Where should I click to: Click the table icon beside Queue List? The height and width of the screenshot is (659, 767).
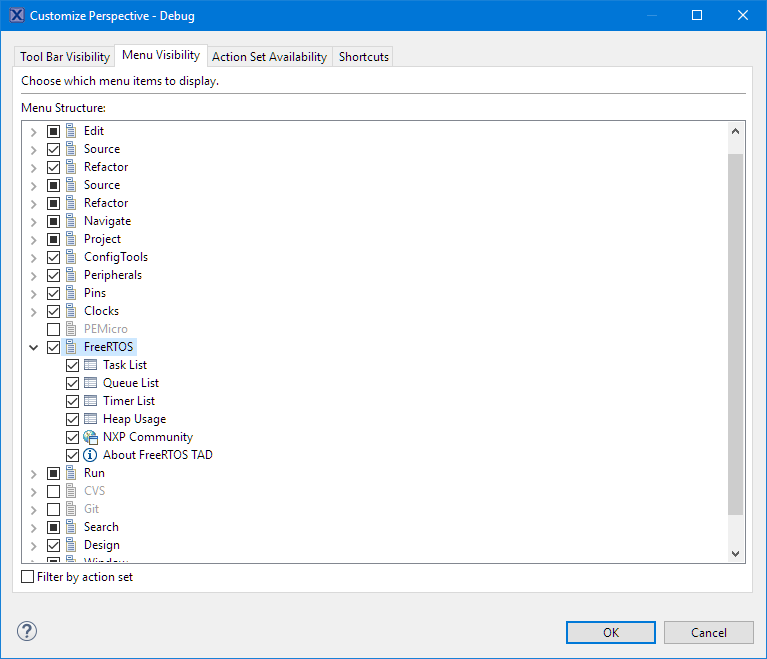(x=90, y=383)
